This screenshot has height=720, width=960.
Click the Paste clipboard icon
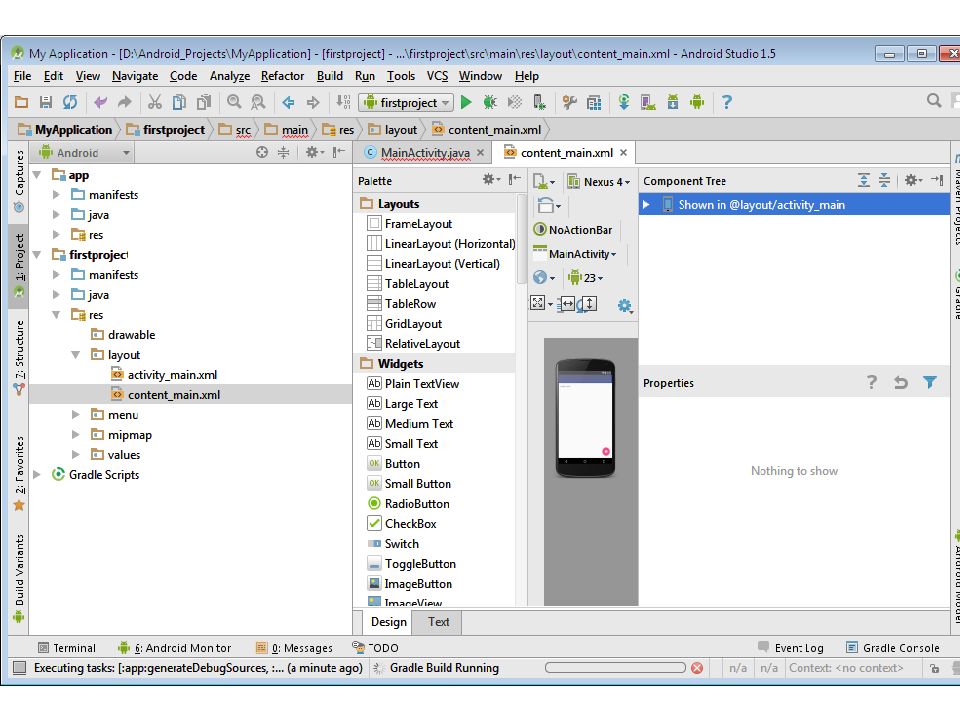203,102
